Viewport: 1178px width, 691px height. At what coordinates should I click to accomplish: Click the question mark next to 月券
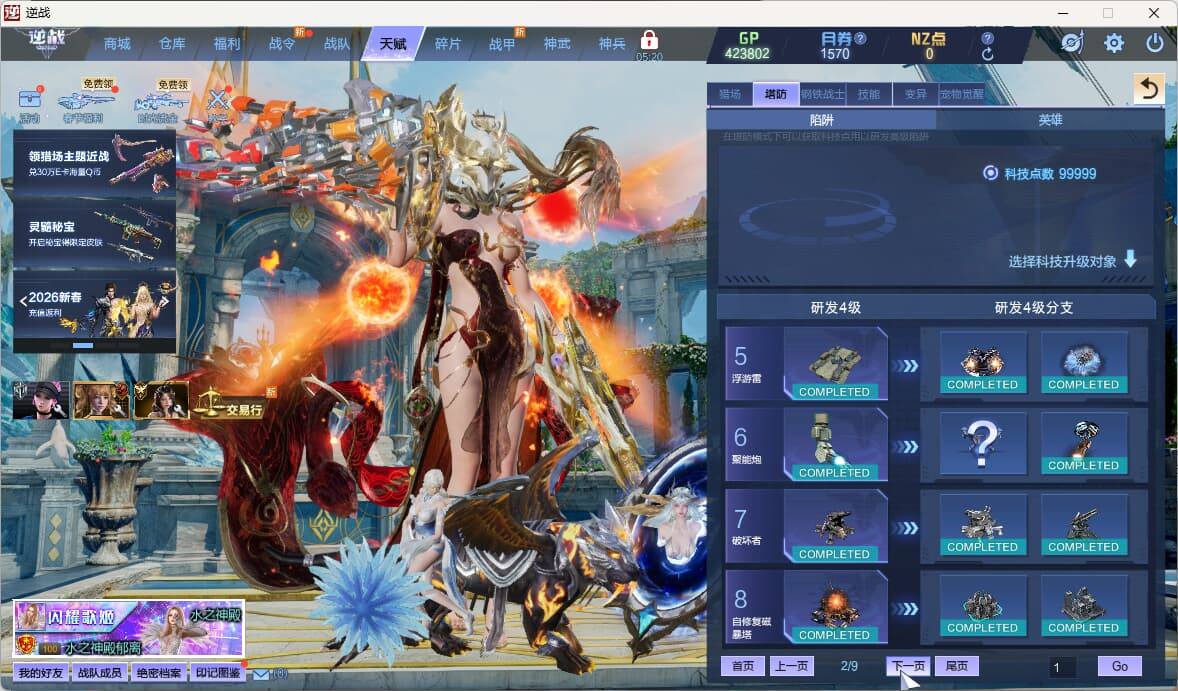click(861, 38)
